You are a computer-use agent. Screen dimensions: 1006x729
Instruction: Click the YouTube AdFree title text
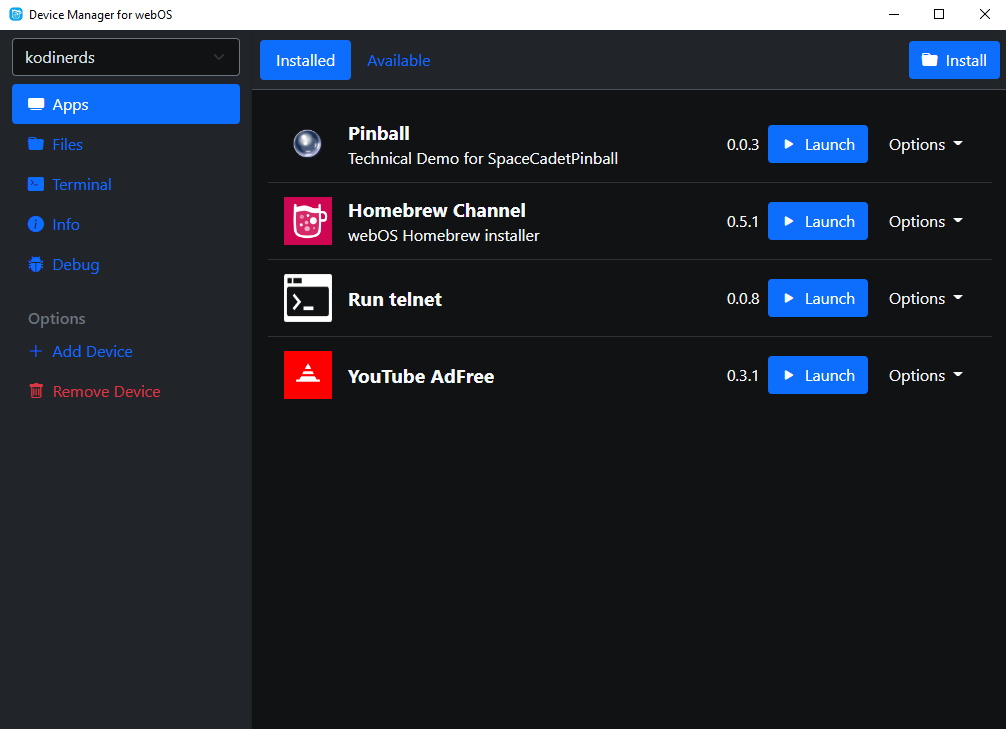[421, 376]
